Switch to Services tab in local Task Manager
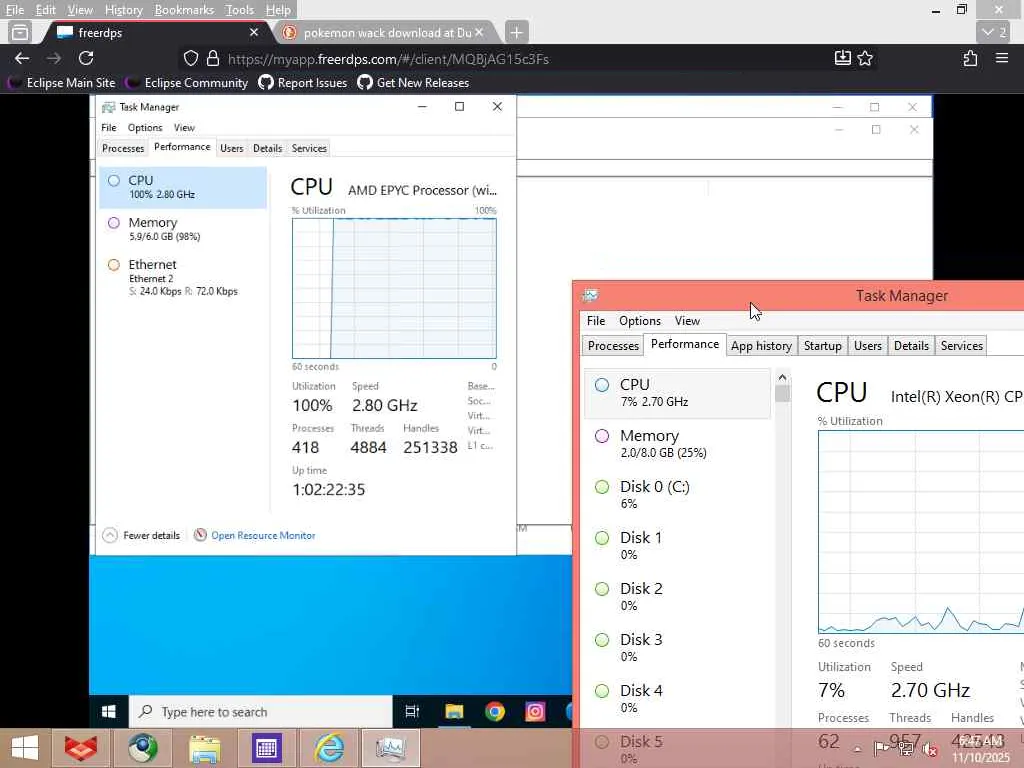1024x768 pixels. (x=961, y=345)
